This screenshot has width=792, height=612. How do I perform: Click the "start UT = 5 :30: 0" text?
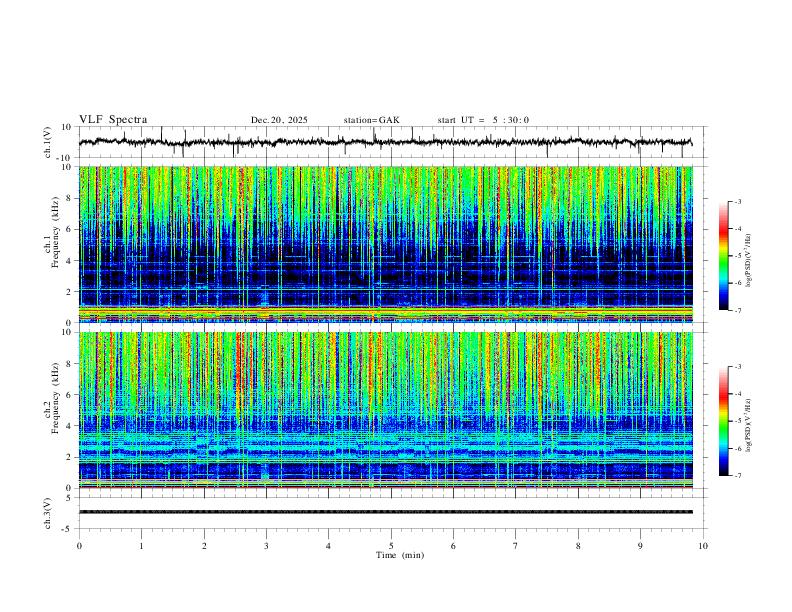tap(483, 120)
